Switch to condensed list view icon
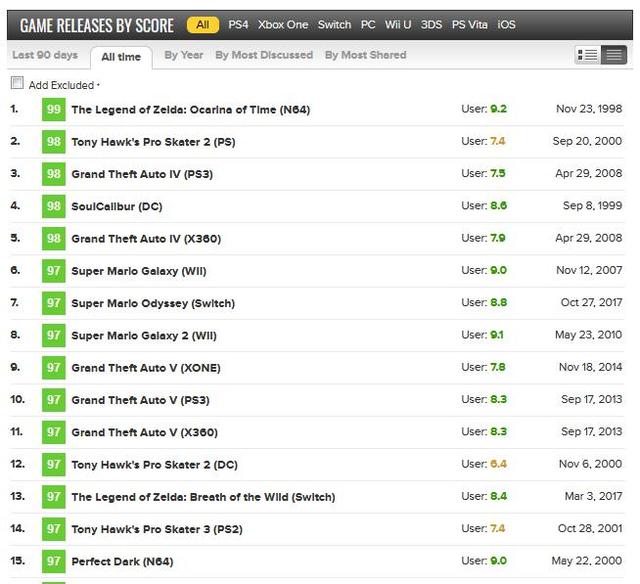640x584 pixels. [x=613, y=54]
